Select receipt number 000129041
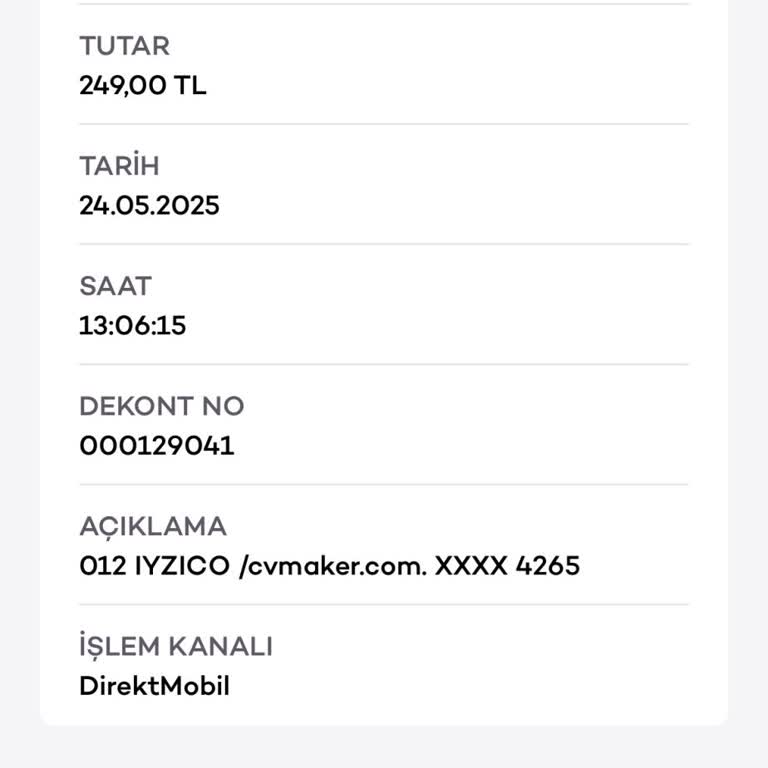Image resolution: width=768 pixels, height=768 pixels. pos(156,446)
